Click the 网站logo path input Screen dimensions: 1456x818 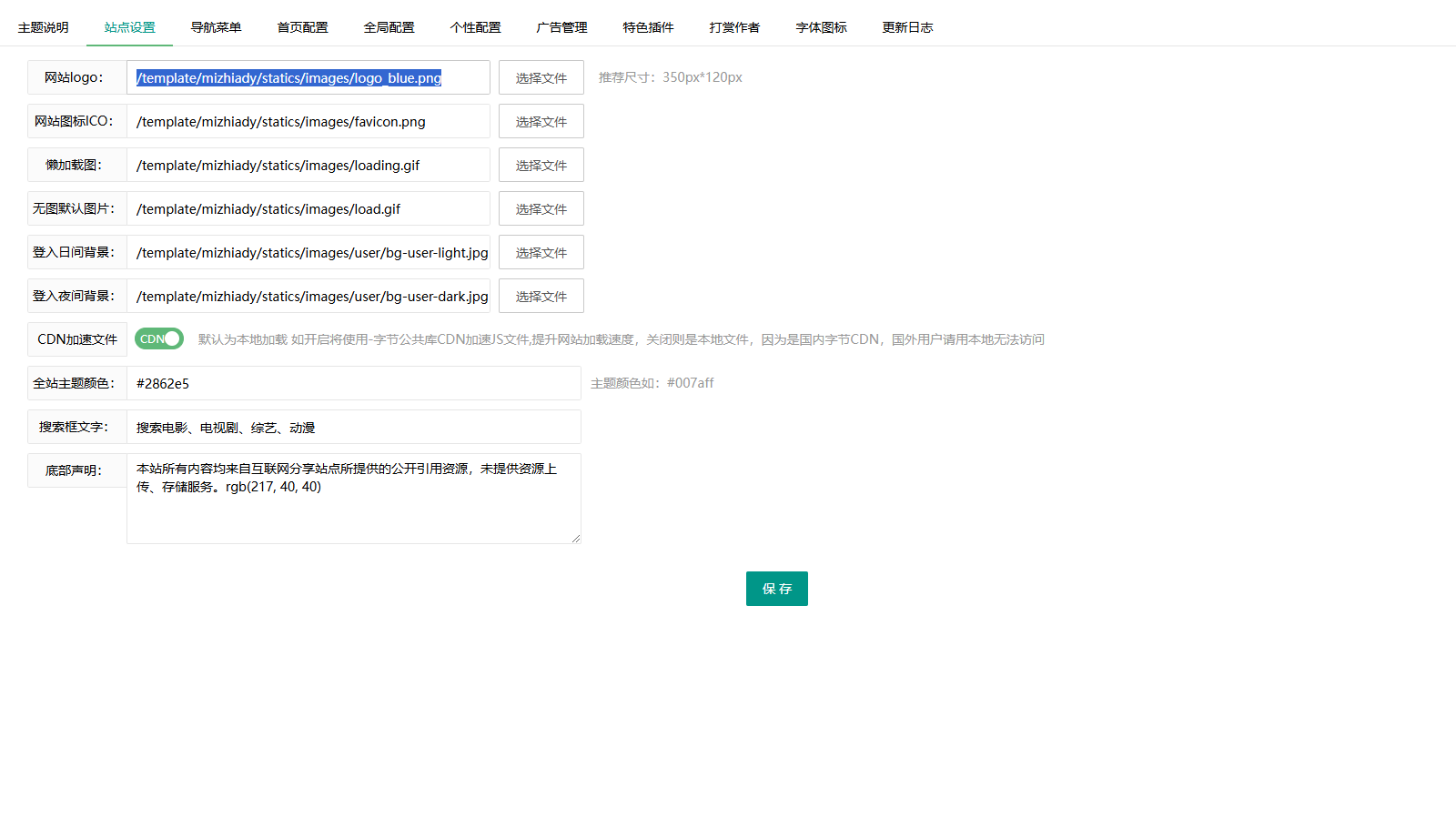tap(308, 78)
